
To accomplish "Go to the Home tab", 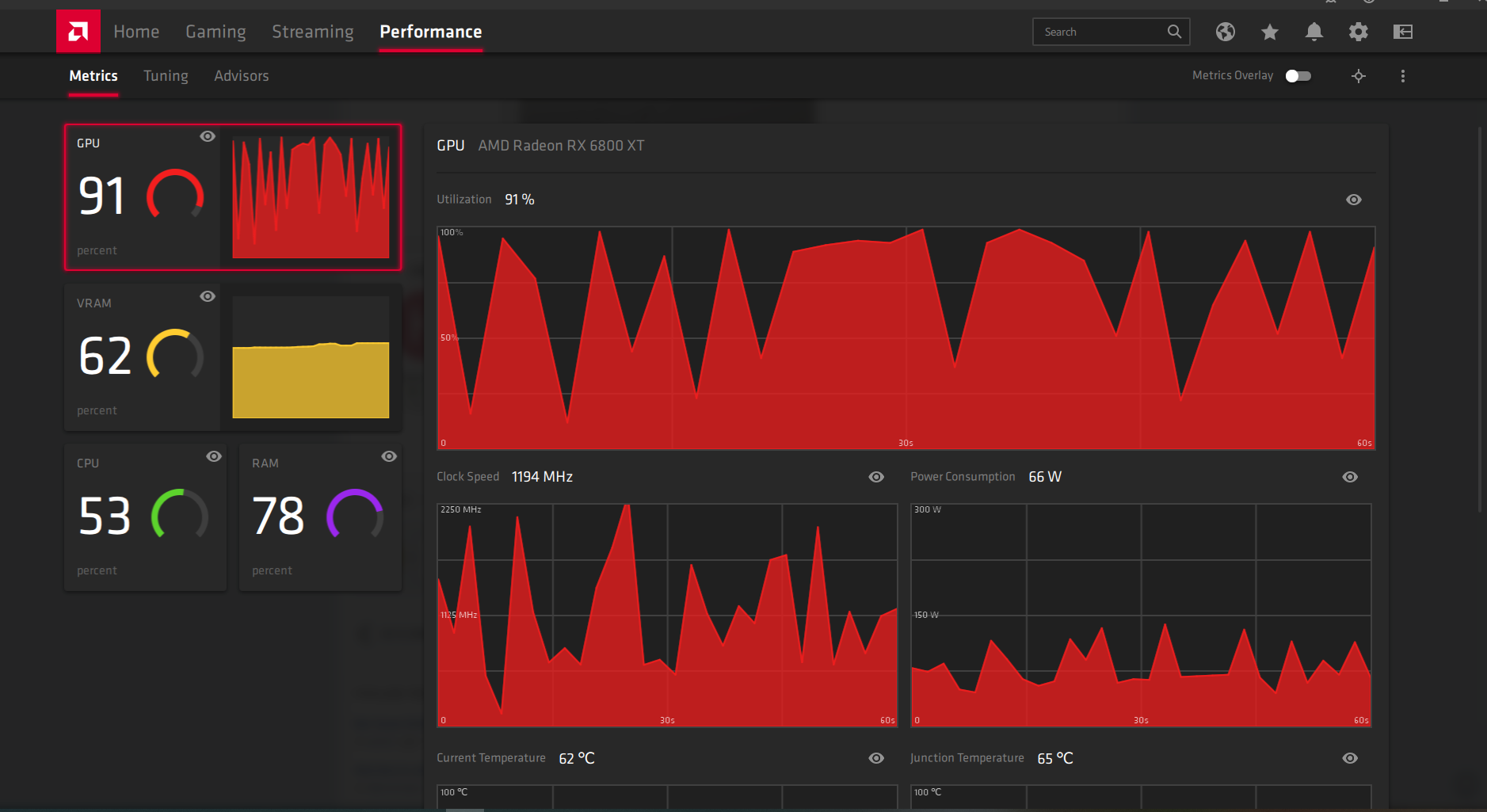I will [136, 32].
